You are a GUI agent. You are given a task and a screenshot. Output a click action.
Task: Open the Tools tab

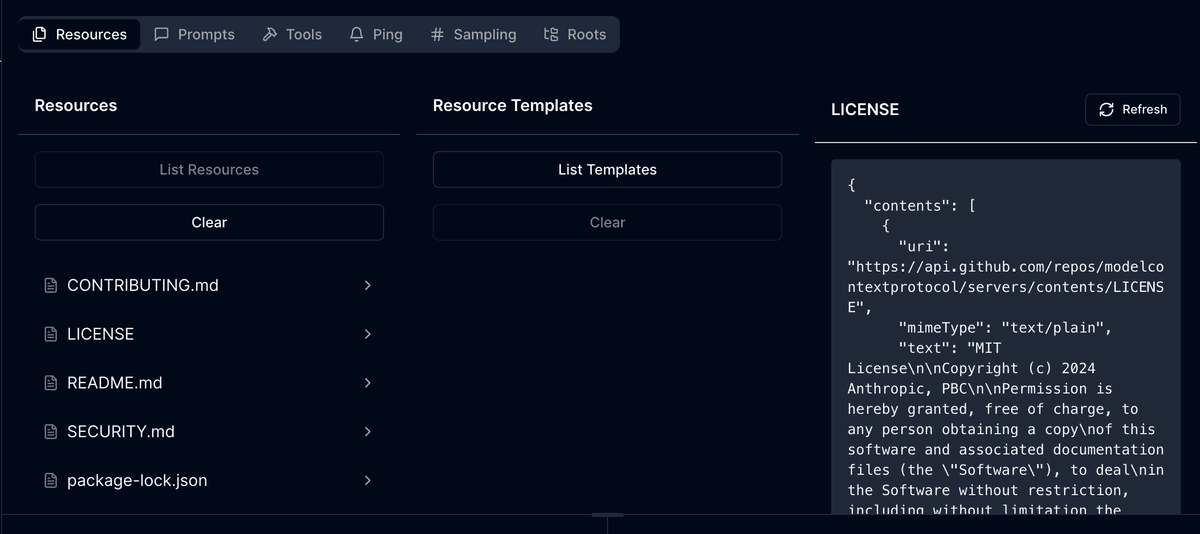(292, 34)
